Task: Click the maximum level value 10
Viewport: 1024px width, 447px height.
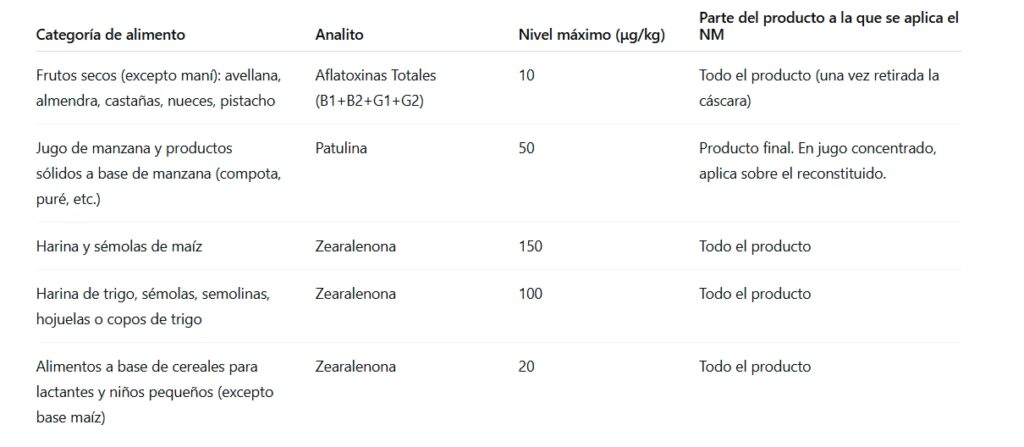Action: (x=527, y=76)
